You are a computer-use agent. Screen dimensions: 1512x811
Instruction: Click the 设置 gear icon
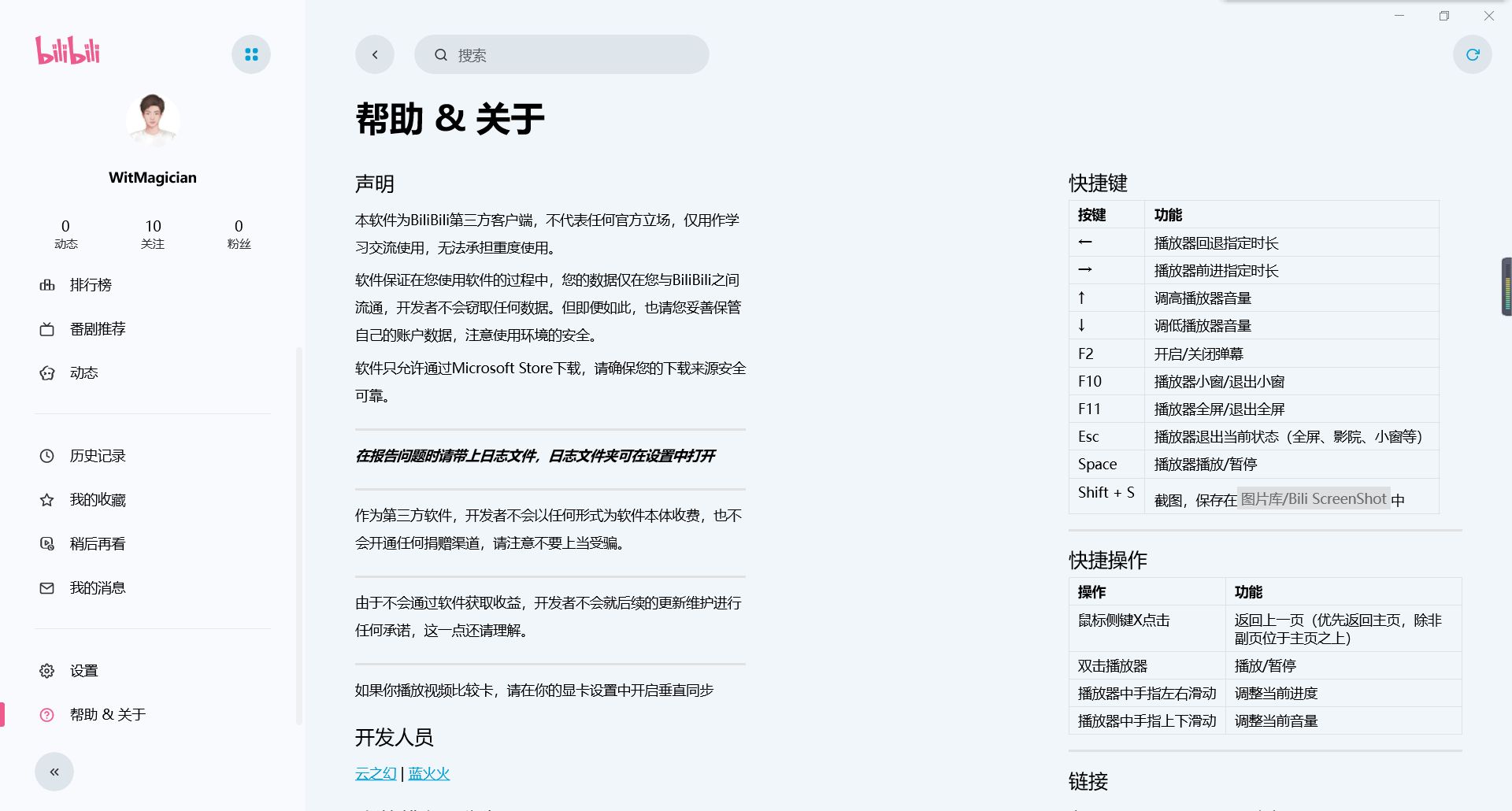(47, 671)
